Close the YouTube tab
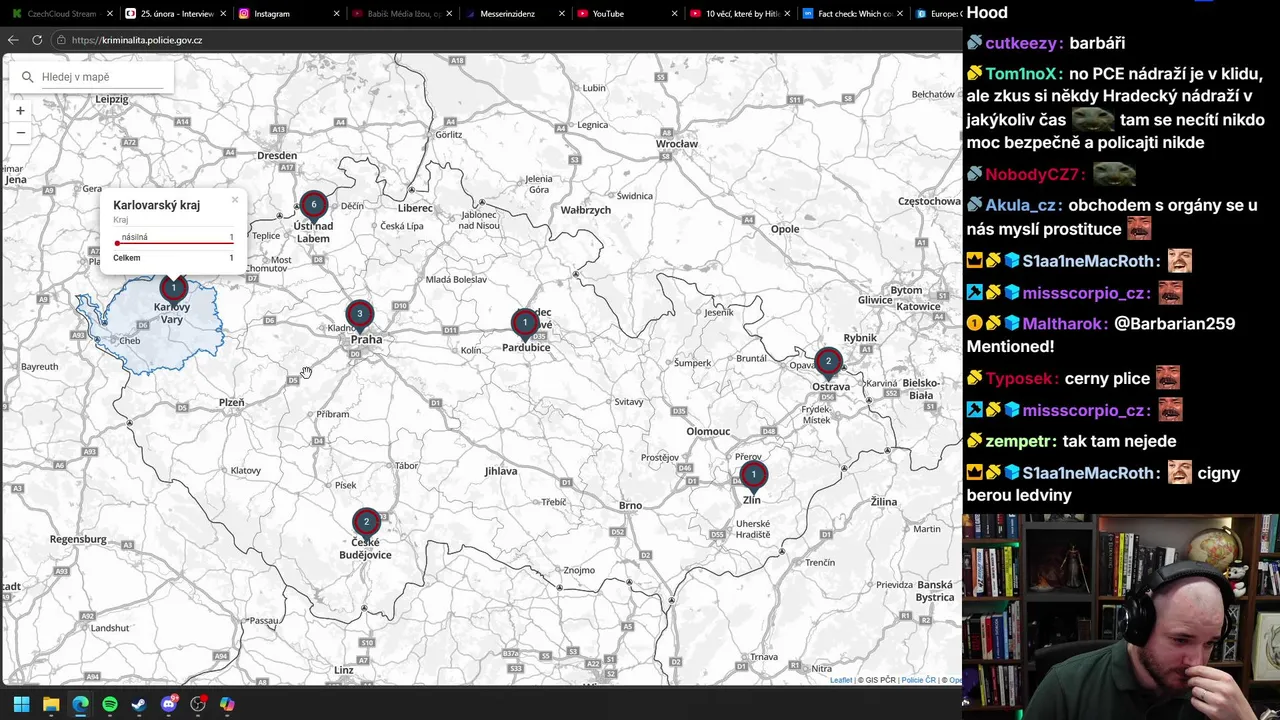 [x=674, y=14]
